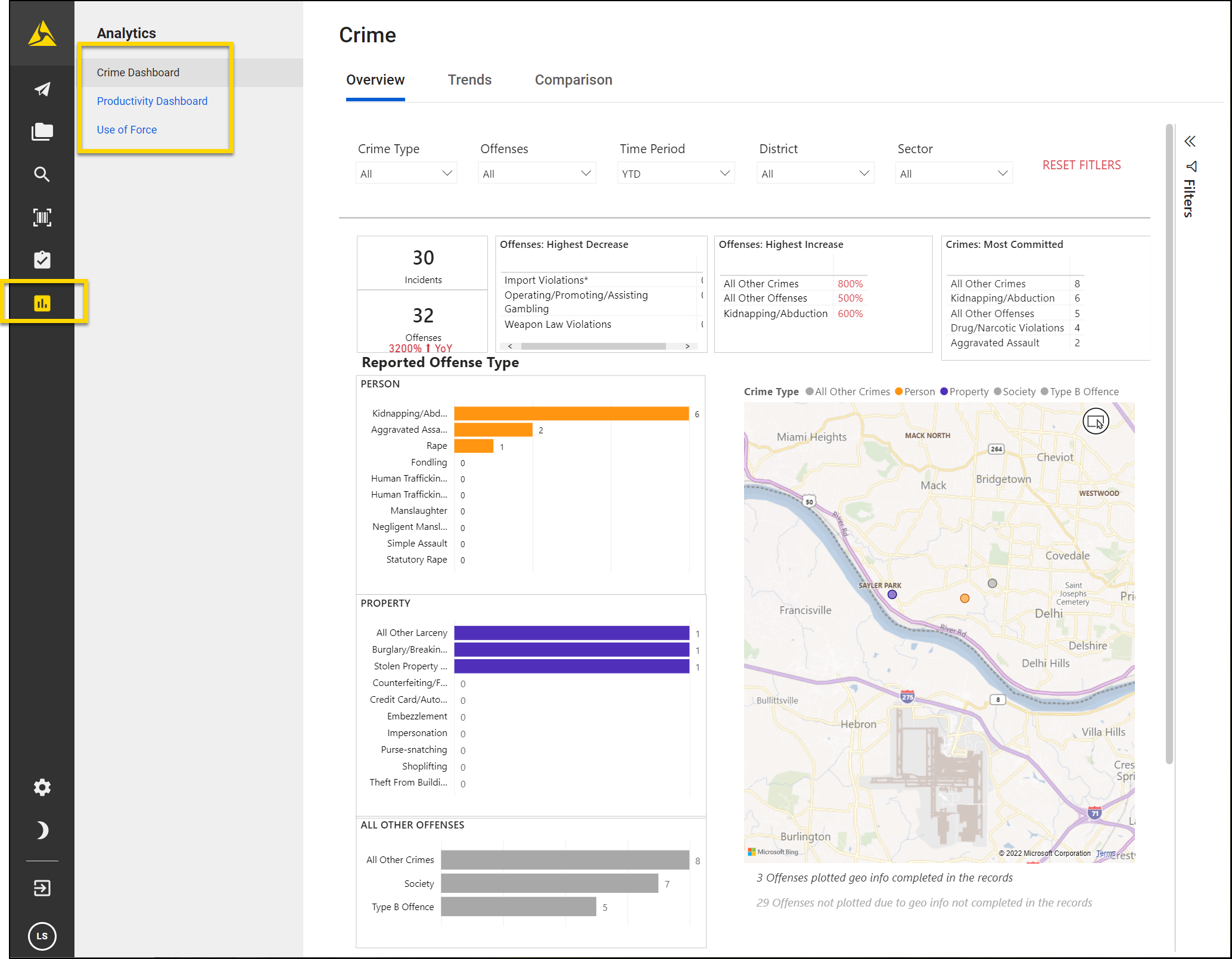Image resolution: width=1232 pixels, height=959 pixels.
Task: Expand the District filter dropdown
Action: tap(815, 173)
